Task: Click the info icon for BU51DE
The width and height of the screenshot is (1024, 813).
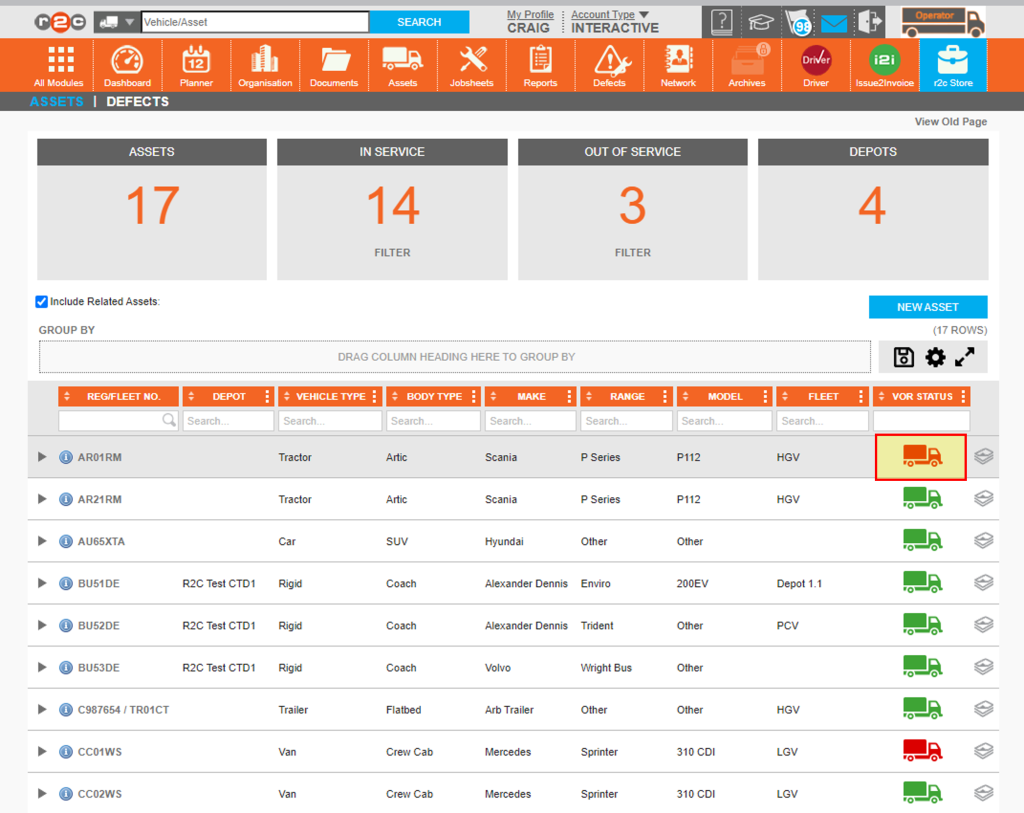Action: click(65, 583)
